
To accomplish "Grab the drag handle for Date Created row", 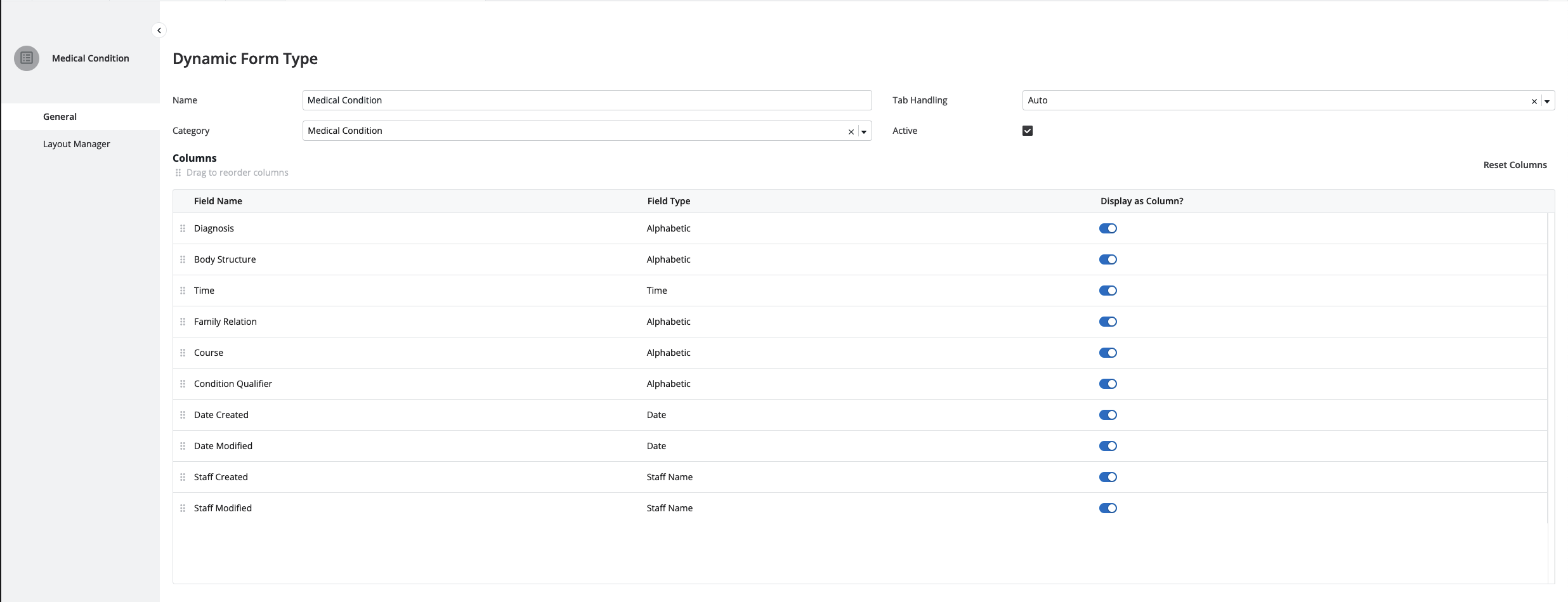I will 183,415.
